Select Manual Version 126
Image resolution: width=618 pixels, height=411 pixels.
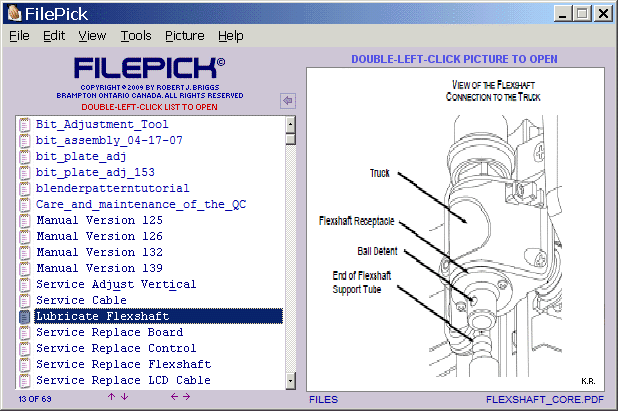pos(99,236)
